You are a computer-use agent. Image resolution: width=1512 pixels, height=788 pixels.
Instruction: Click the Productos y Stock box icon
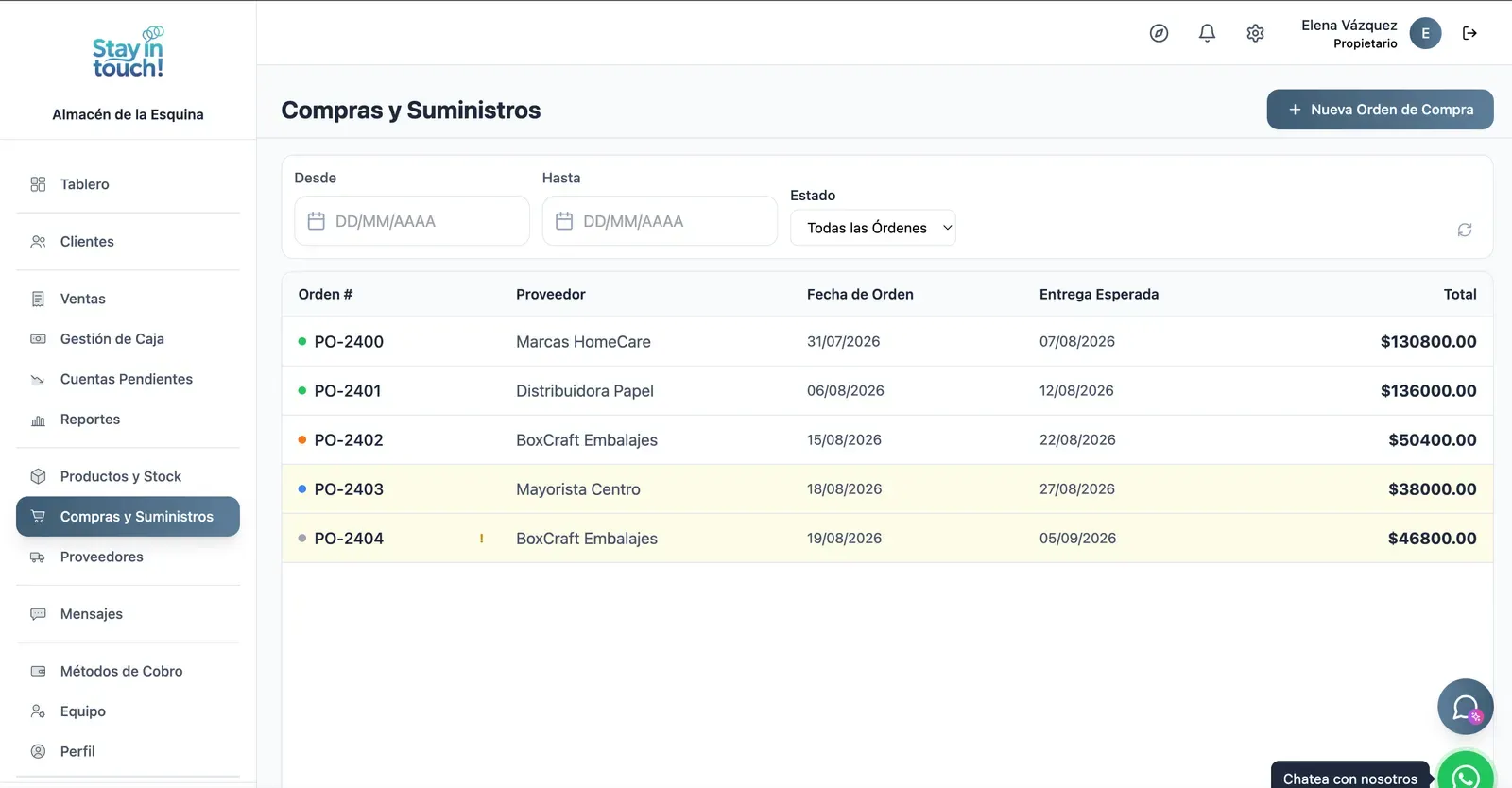(x=38, y=476)
